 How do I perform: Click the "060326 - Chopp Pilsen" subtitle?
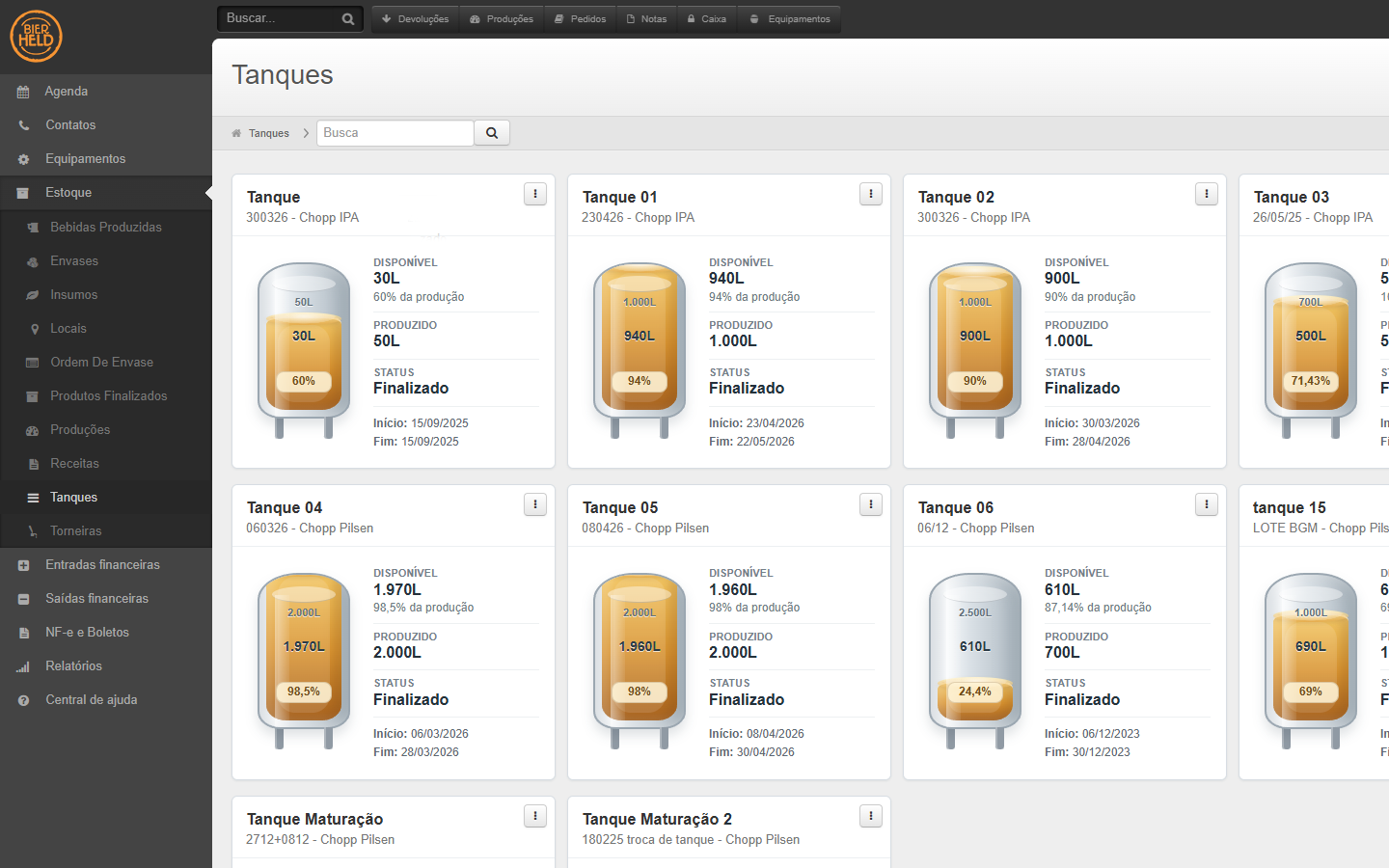pyautogui.click(x=310, y=529)
